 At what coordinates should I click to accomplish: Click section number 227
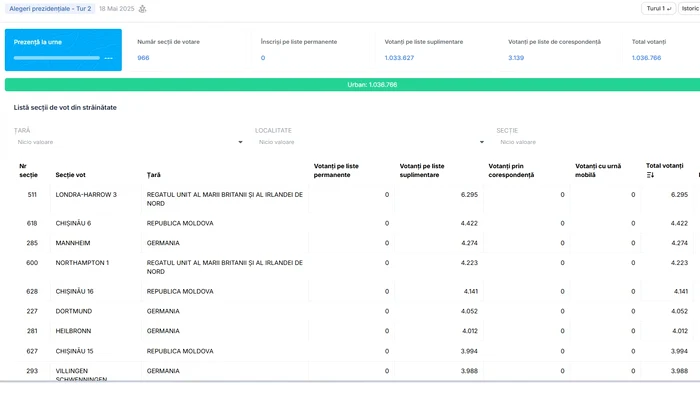[32, 311]
